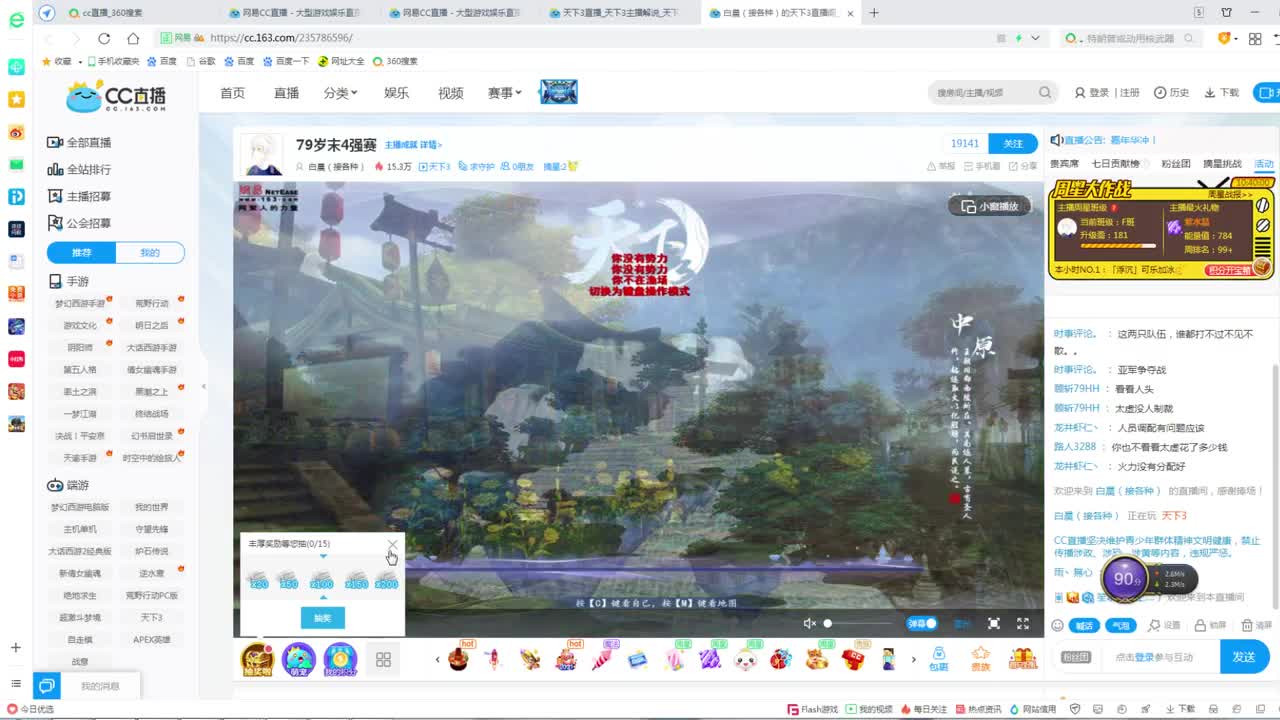Click the search magnifier icon in CC header
This screenshot has height=720, width=1280.
pos(1045,92)
